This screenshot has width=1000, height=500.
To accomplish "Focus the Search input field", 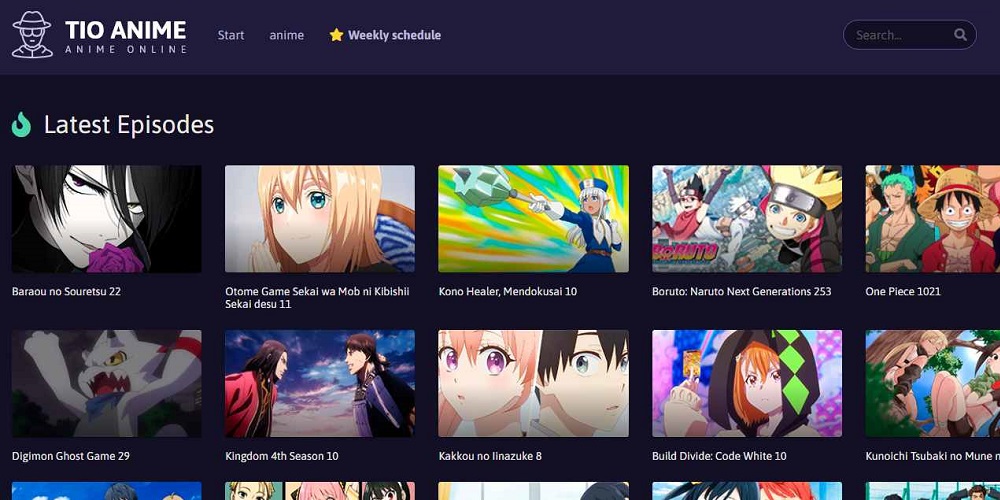I will (909, 35).
